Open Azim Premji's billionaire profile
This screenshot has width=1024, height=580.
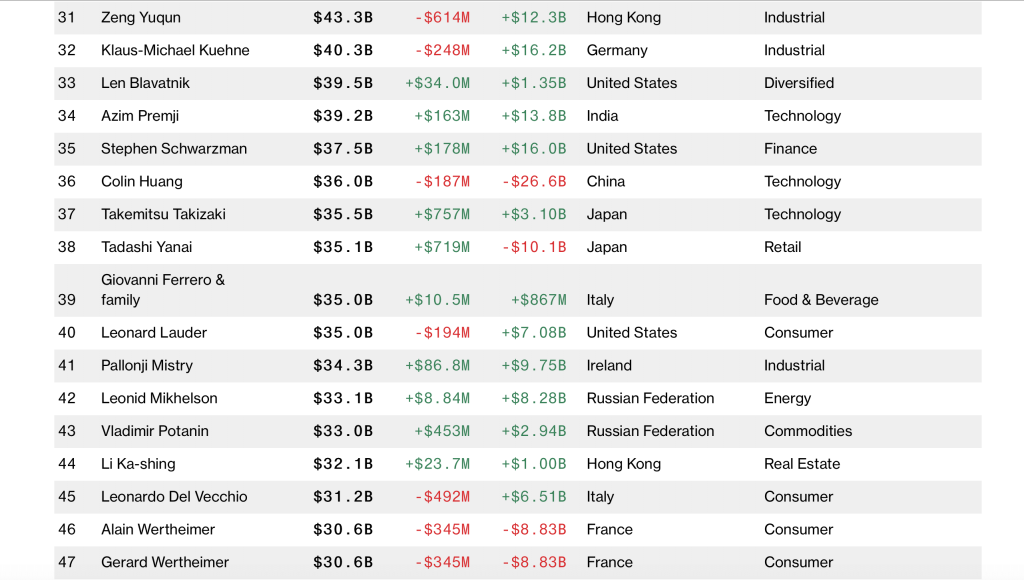coord(142,116)
